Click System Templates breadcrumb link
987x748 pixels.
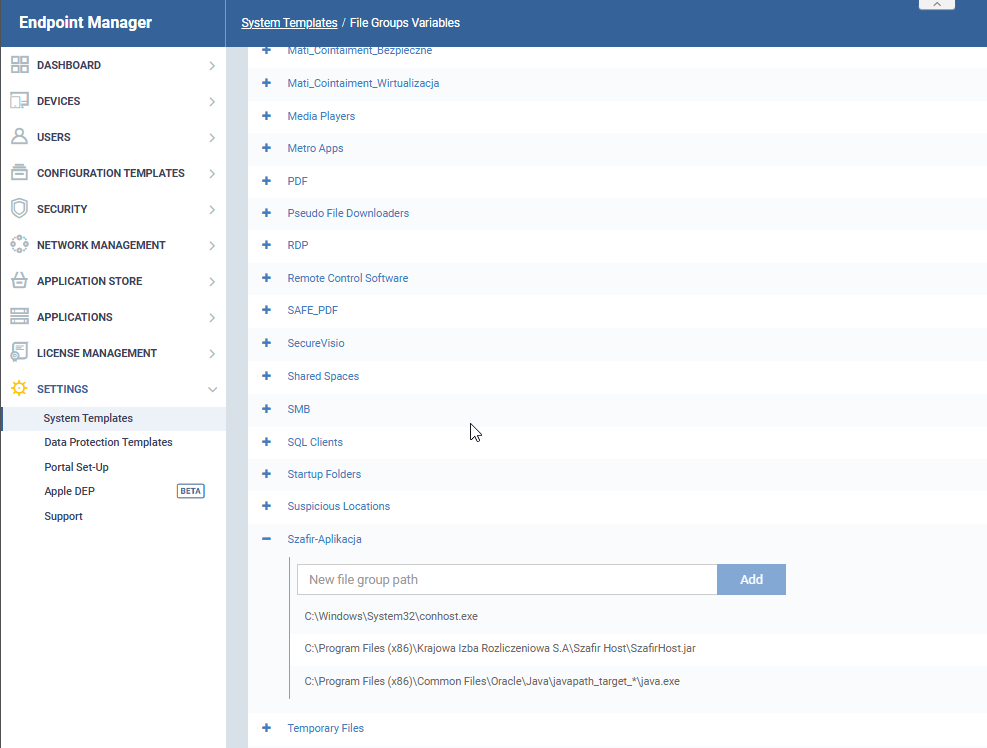click(x=288, y=22)
